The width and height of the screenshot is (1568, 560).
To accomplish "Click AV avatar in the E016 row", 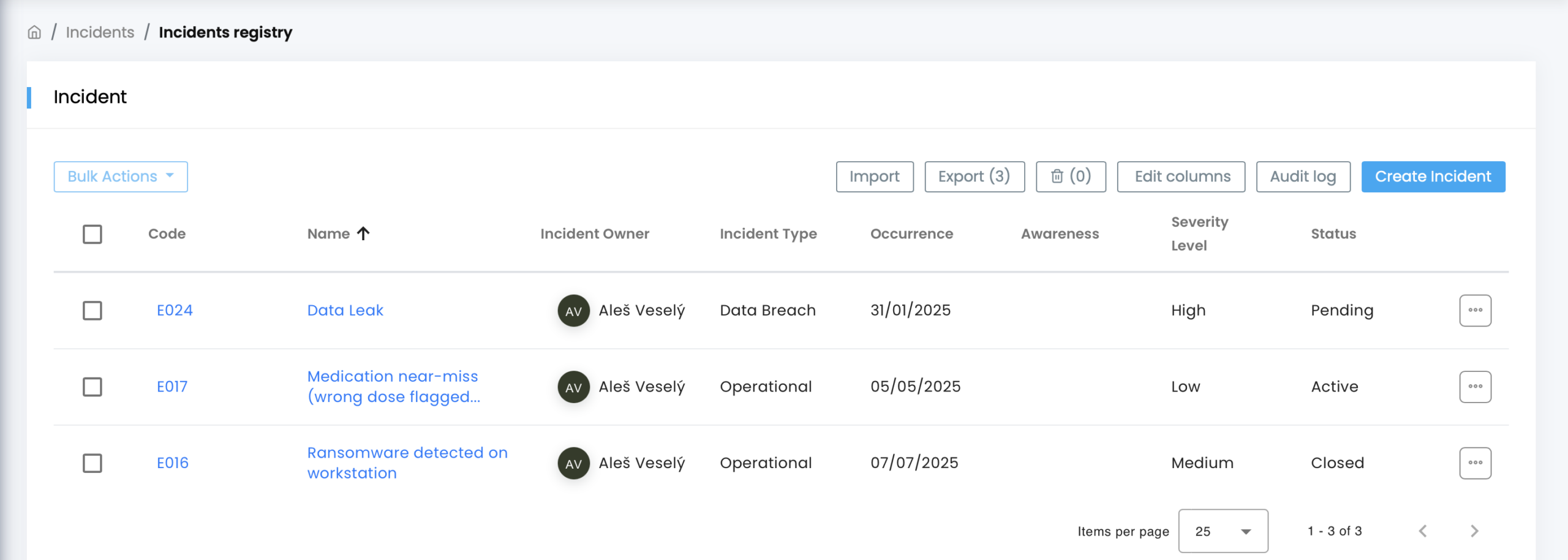I will tap(573, 463).
